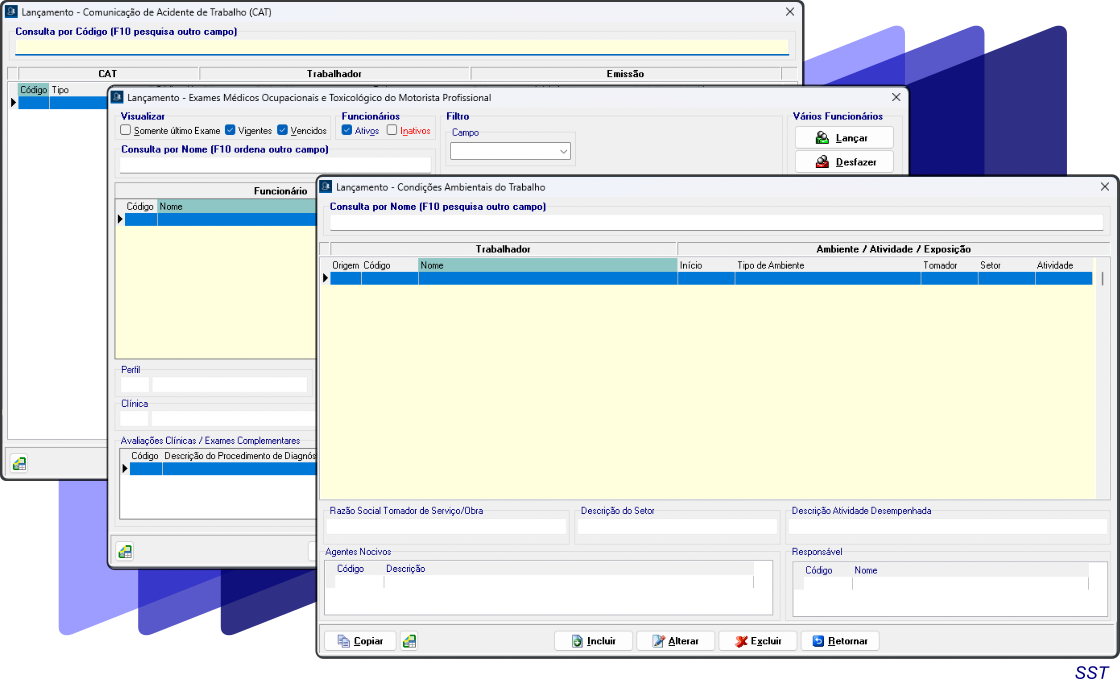This screenshot has width=1120, height=685.
Task: Click the Copiar button in Condições Ambientais
Action: click(359, 641)
